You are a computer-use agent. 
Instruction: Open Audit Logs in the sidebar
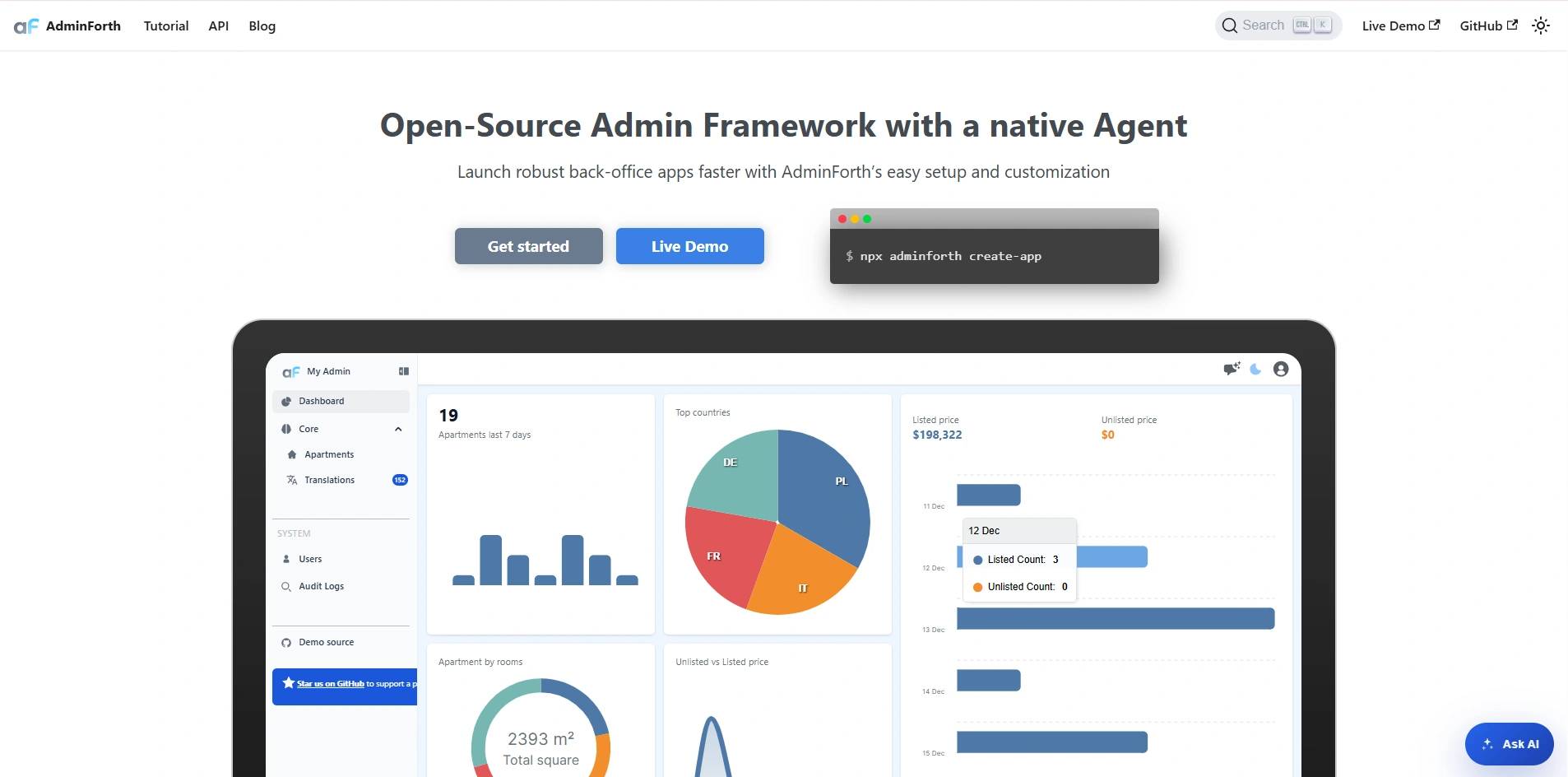coord(321,586)
